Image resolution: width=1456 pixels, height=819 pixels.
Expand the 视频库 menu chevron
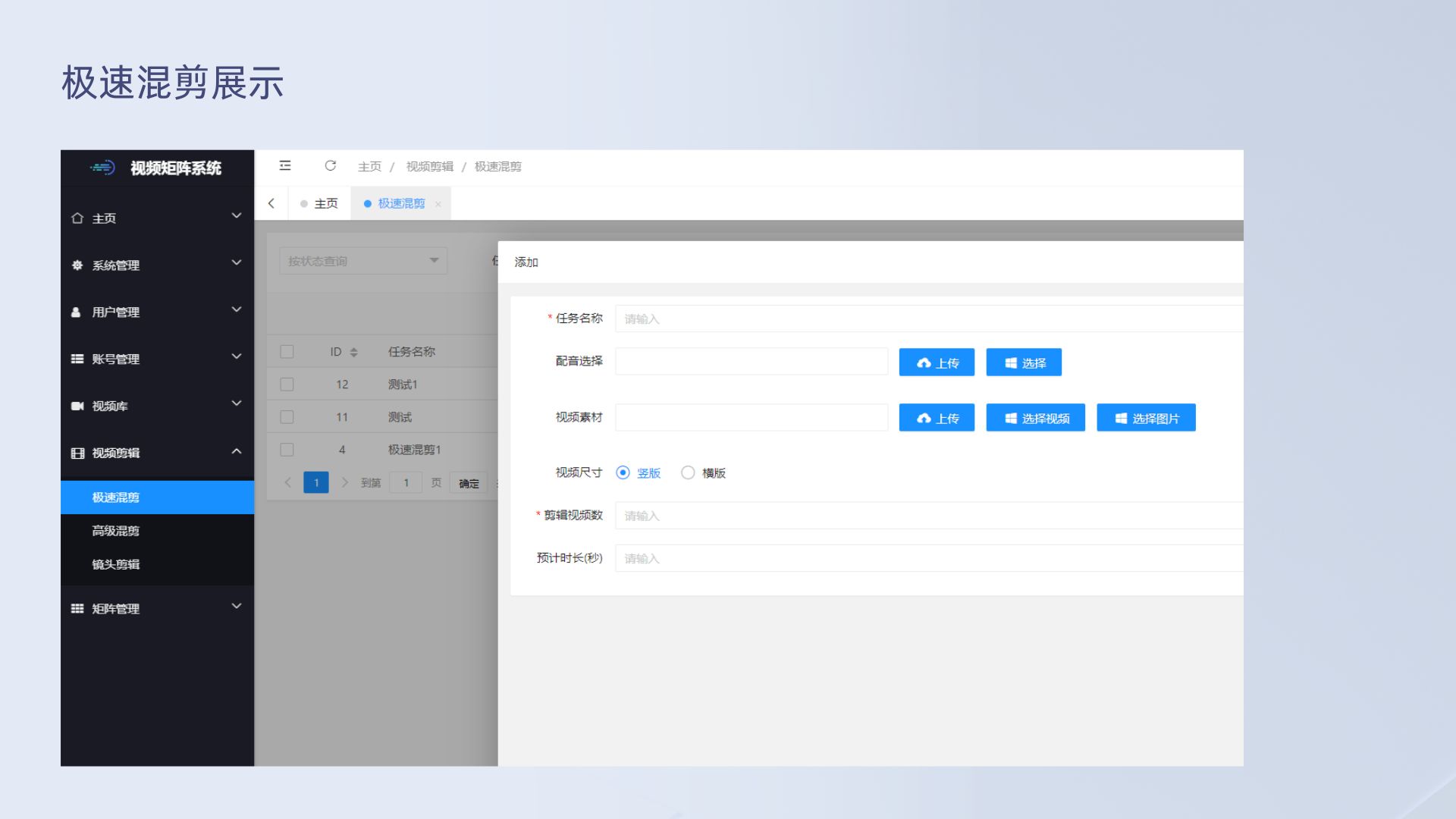coord(237,403)
